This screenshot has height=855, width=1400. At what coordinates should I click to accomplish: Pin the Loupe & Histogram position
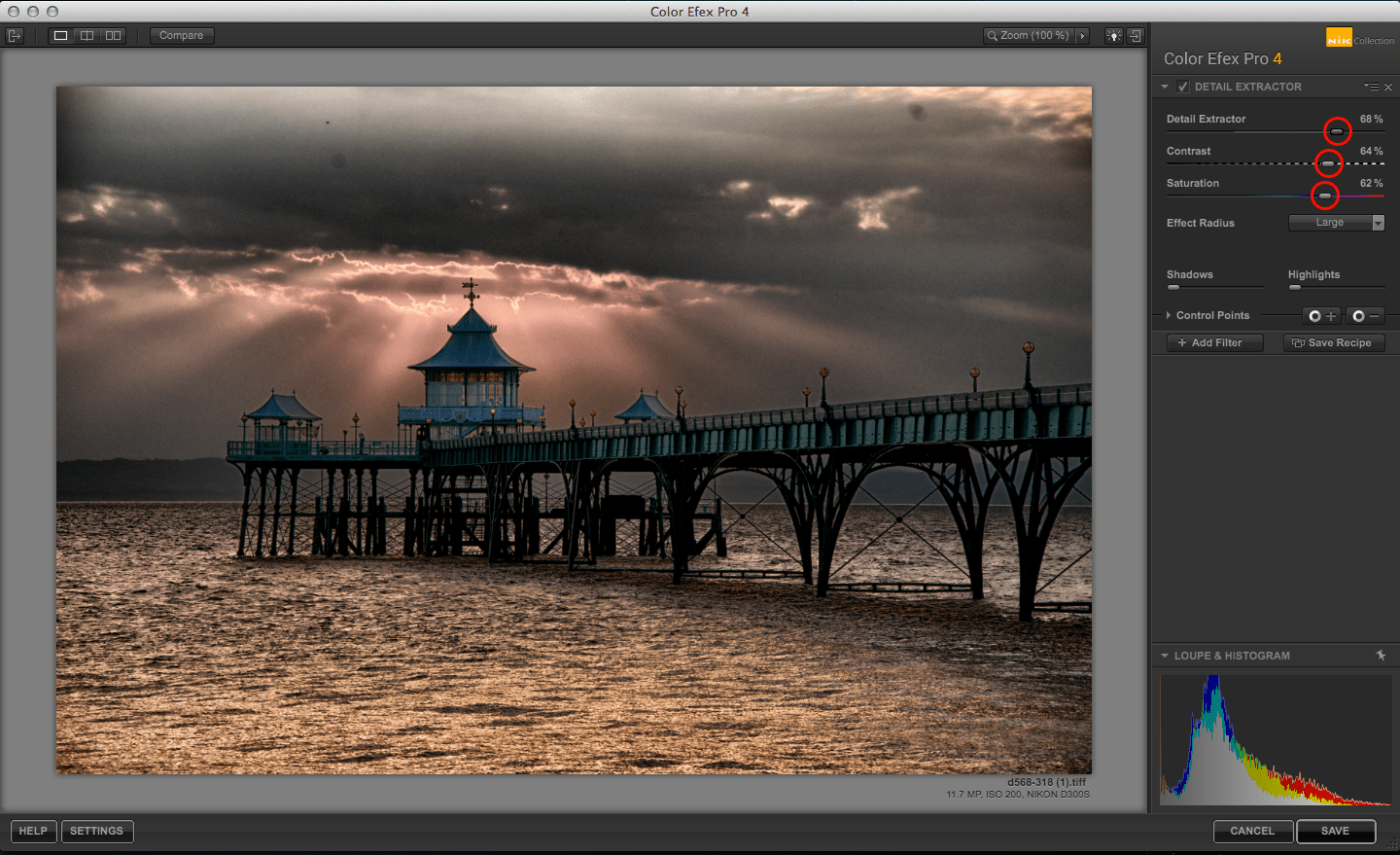1381,656
